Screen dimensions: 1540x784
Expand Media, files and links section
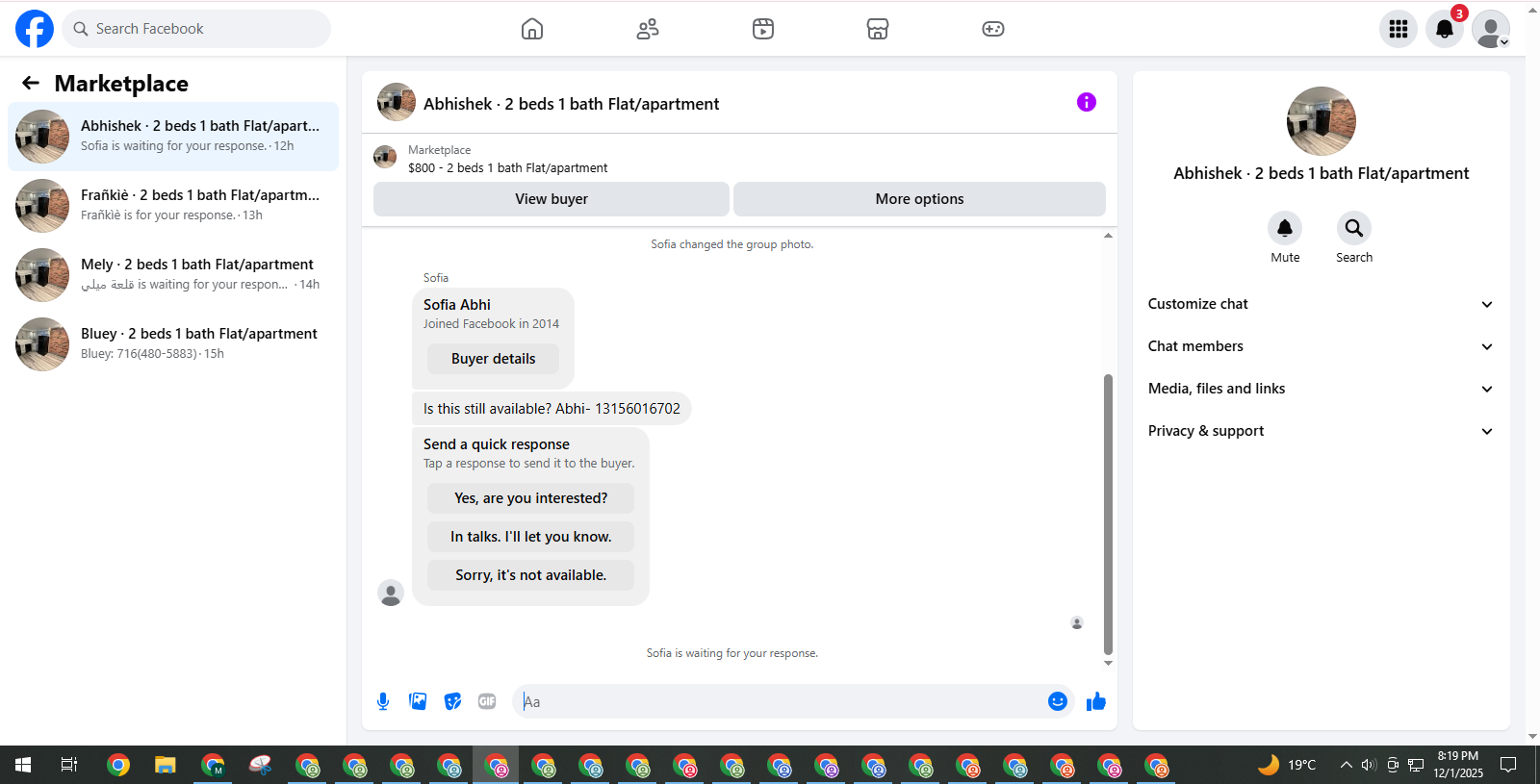1322,389
